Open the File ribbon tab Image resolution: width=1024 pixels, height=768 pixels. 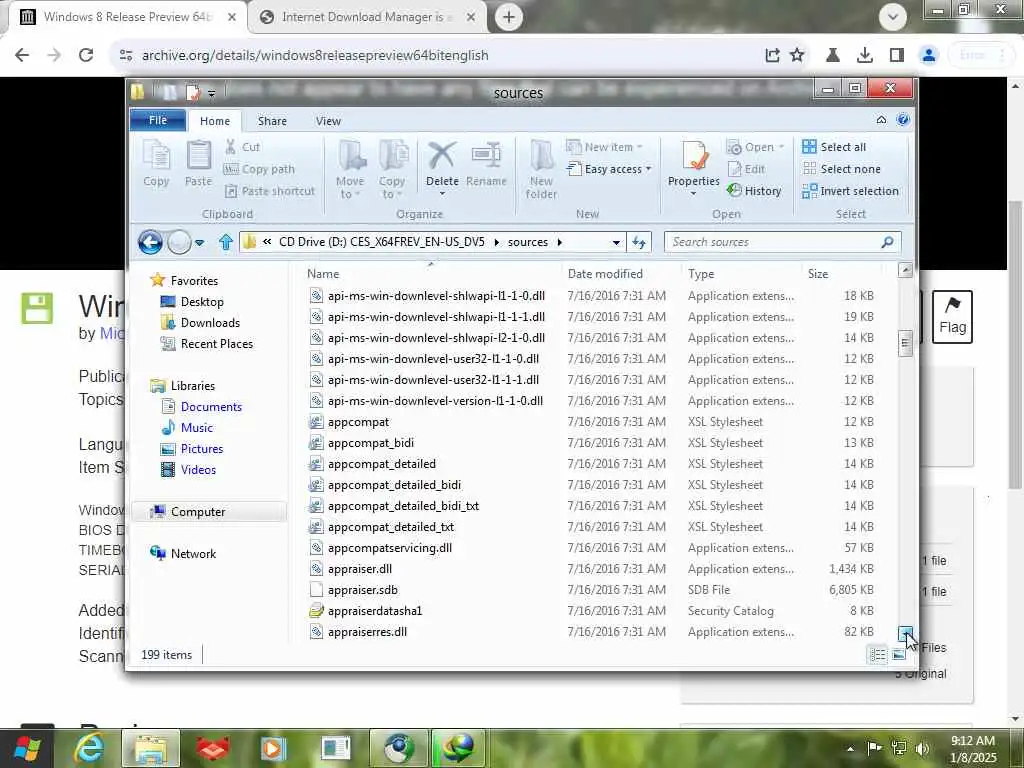(x=158, y=120)
